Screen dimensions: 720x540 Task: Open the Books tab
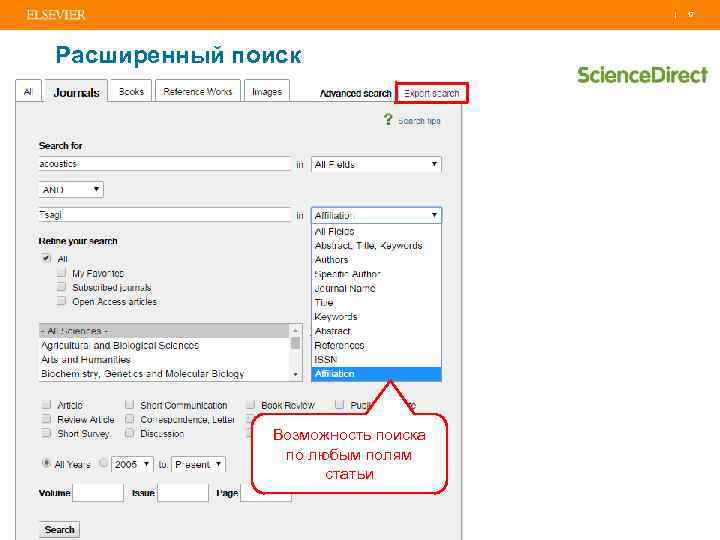[131, 91]
